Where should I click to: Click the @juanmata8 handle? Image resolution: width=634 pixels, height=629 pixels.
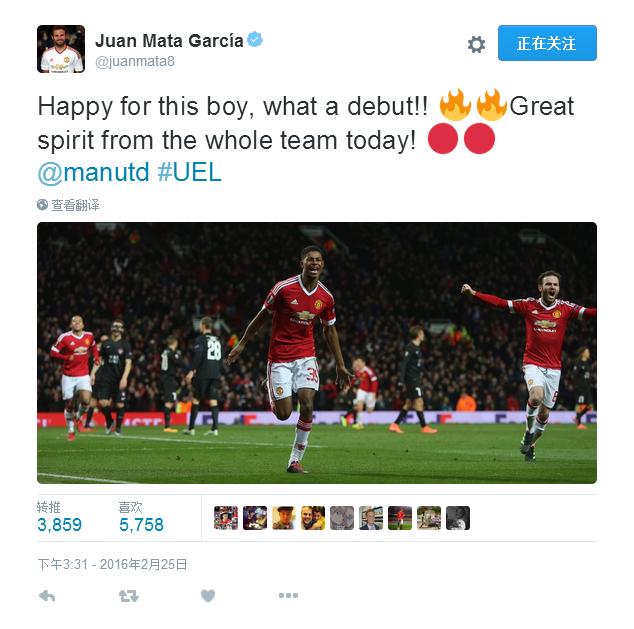pos(135,61)
